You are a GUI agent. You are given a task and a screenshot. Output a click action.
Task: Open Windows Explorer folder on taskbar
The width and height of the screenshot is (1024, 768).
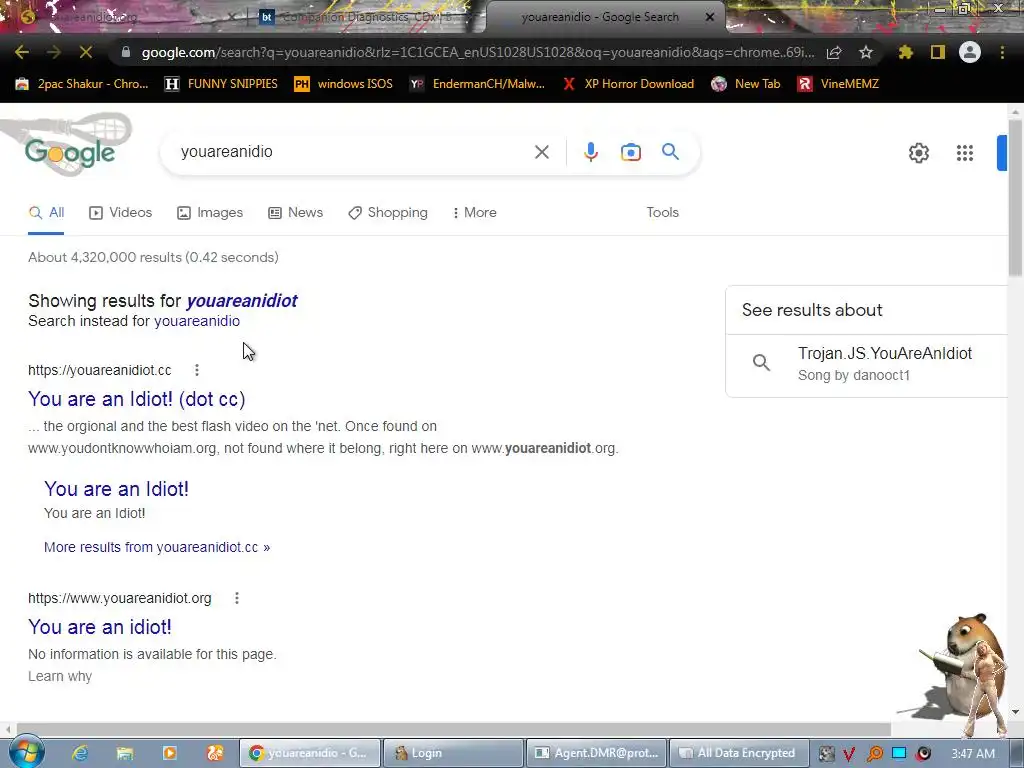[x=125, y=753]
